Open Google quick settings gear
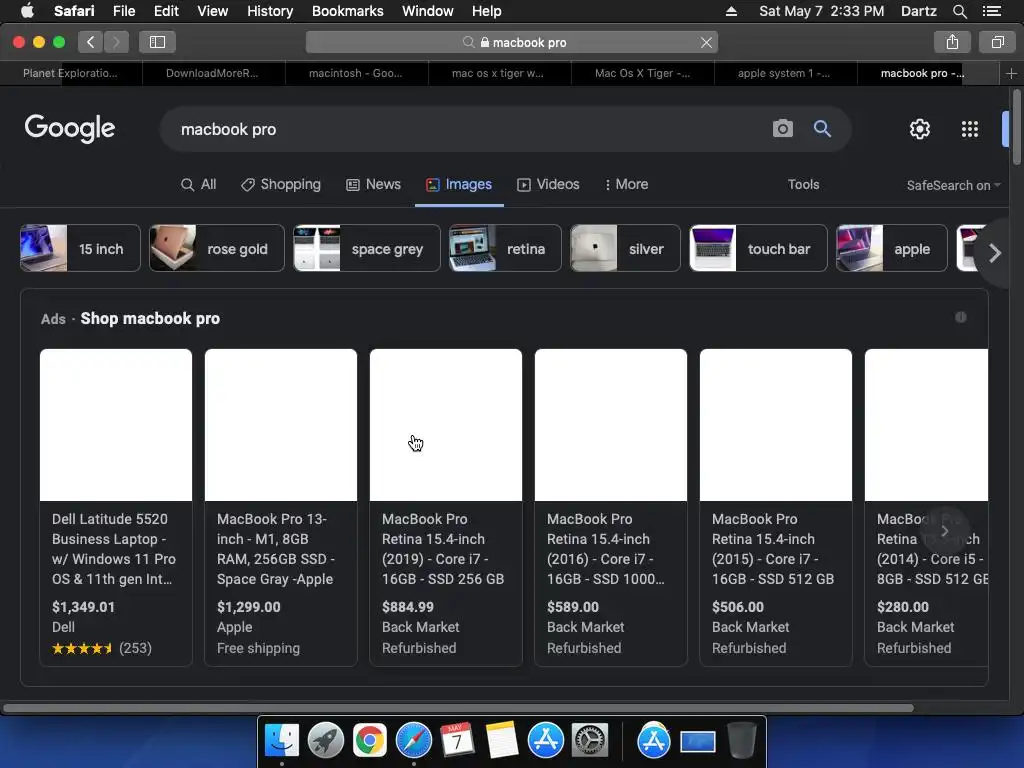This screenshot has height=768, width=1024. (920, 129)
